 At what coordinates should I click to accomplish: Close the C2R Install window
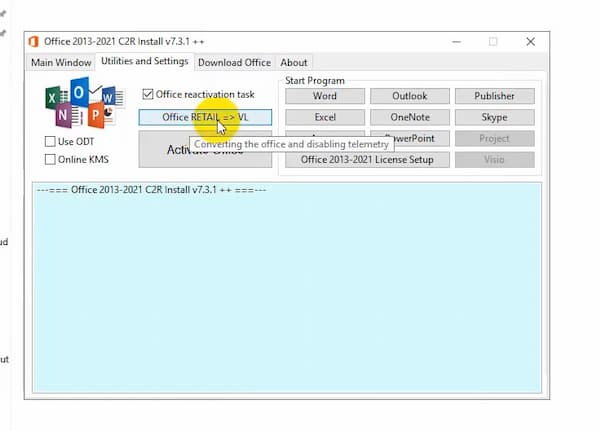click(530, 42)
